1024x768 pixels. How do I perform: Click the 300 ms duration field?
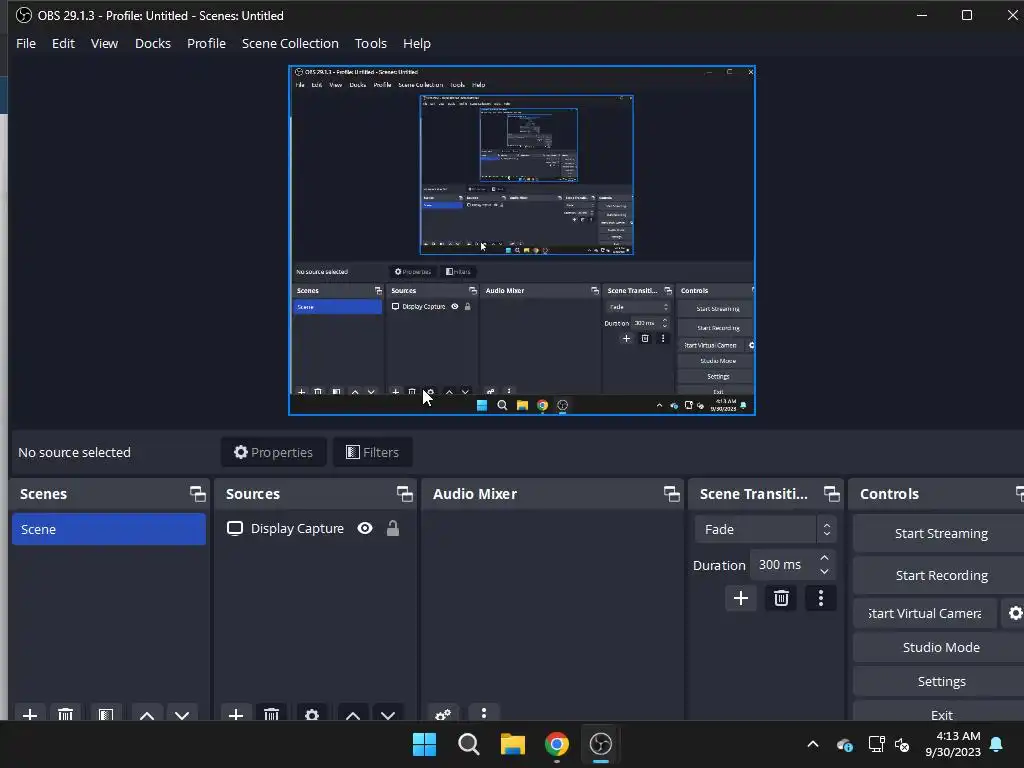coord(782,564)
